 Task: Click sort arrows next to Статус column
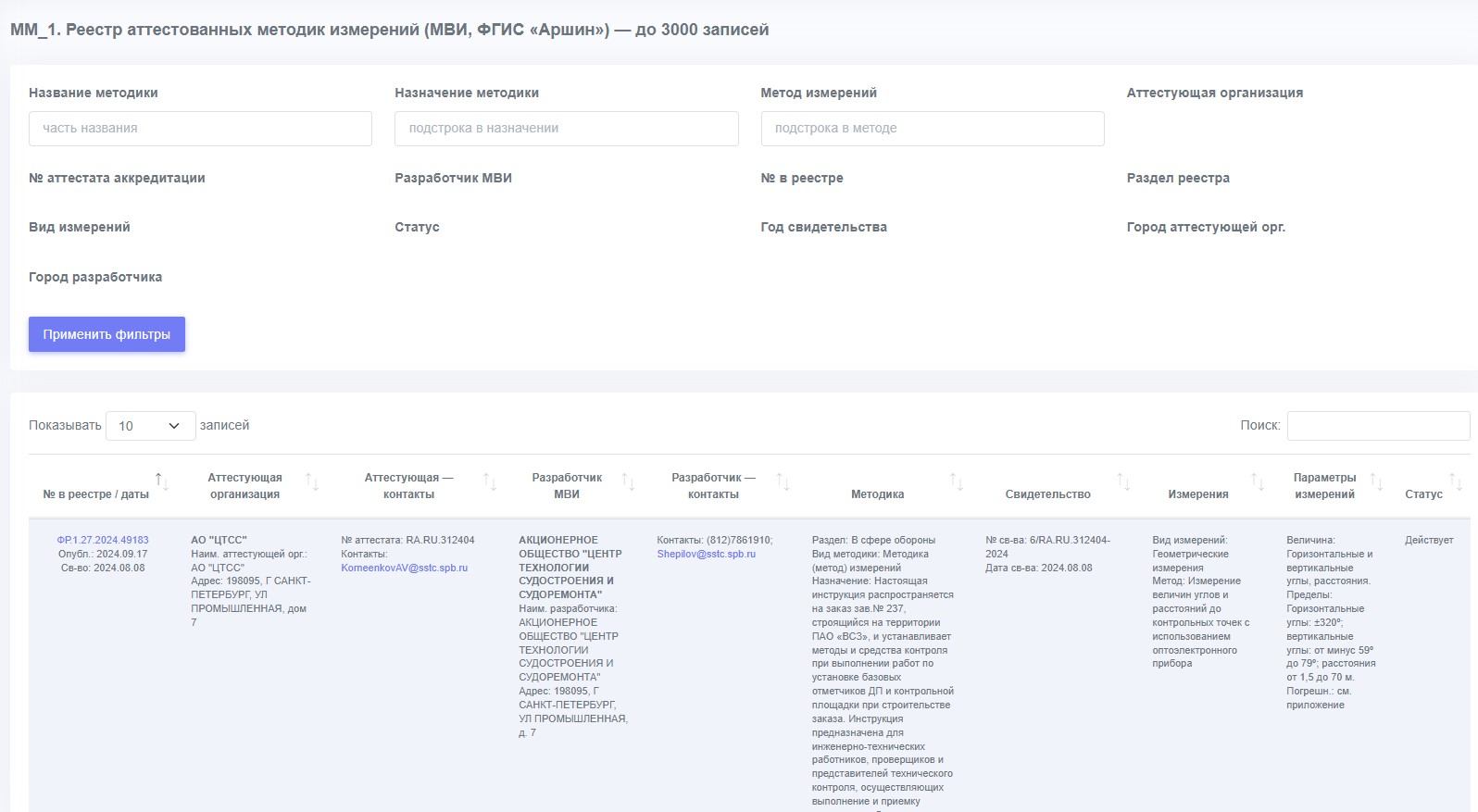[x=1455, y=482]
